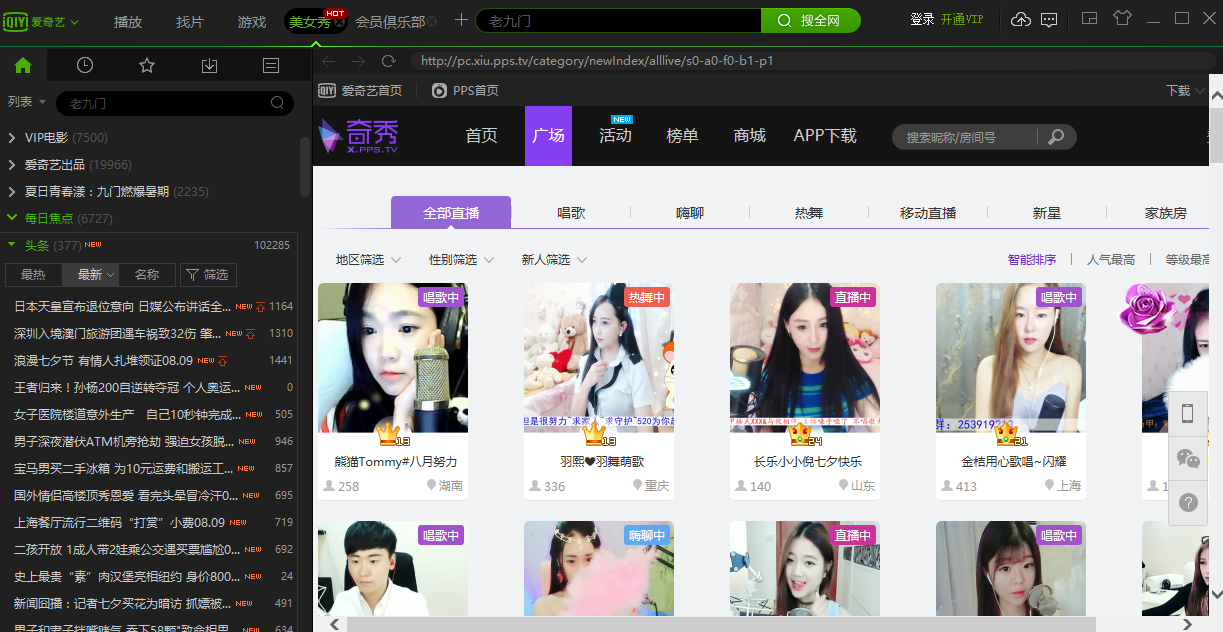The height and width of the screenshot is (632, 1223).
Task: Click the sidebar search magnifier icon
Action: pyautogui.click(x=277, y=103)
